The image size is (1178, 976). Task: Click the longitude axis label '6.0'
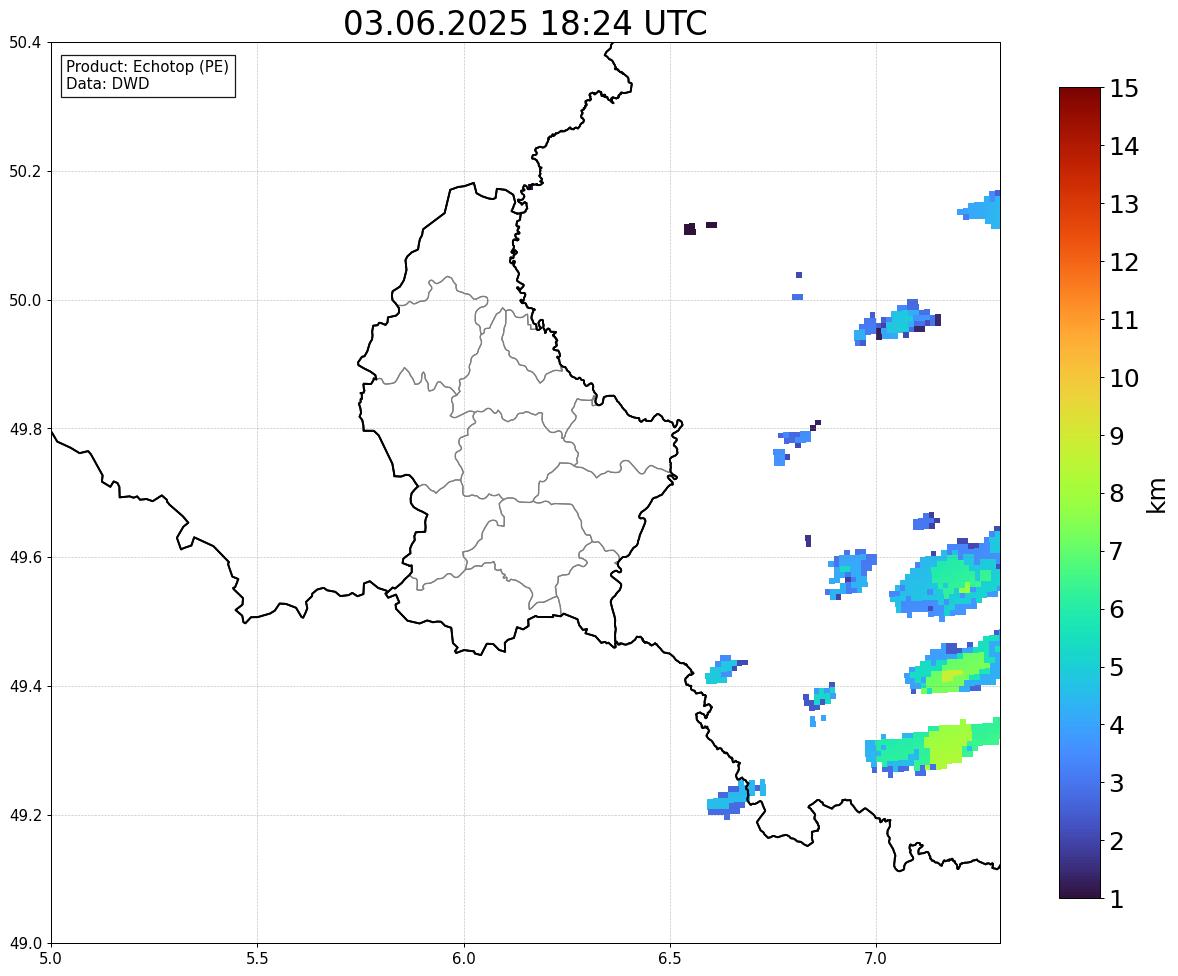464,959
